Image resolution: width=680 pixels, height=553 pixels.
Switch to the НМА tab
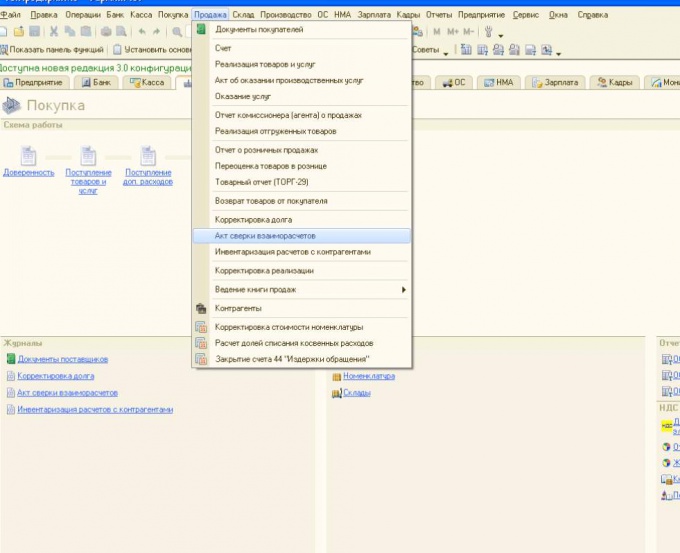click(x=499, y=82)
